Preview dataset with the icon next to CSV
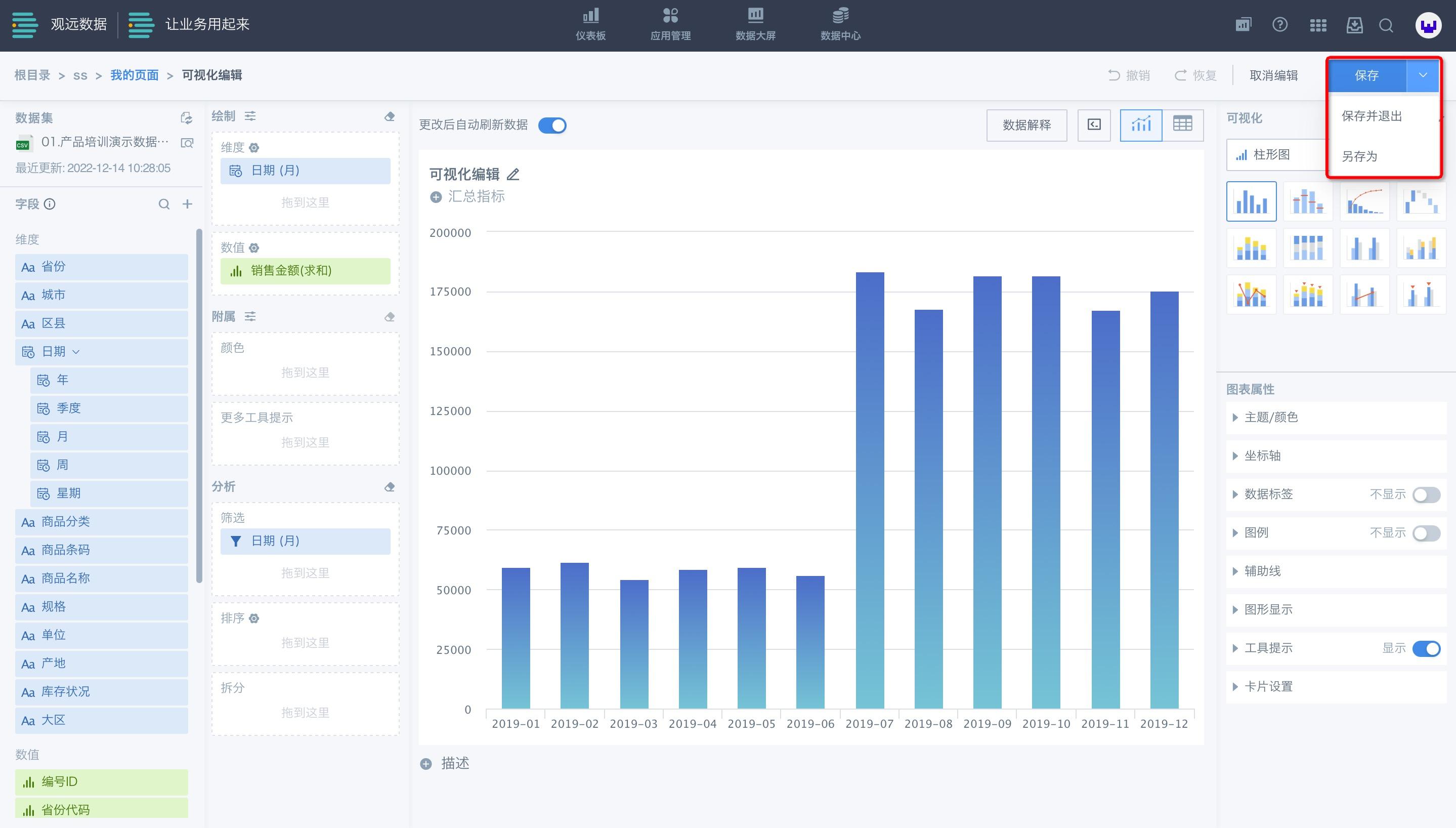 (187, 143)
